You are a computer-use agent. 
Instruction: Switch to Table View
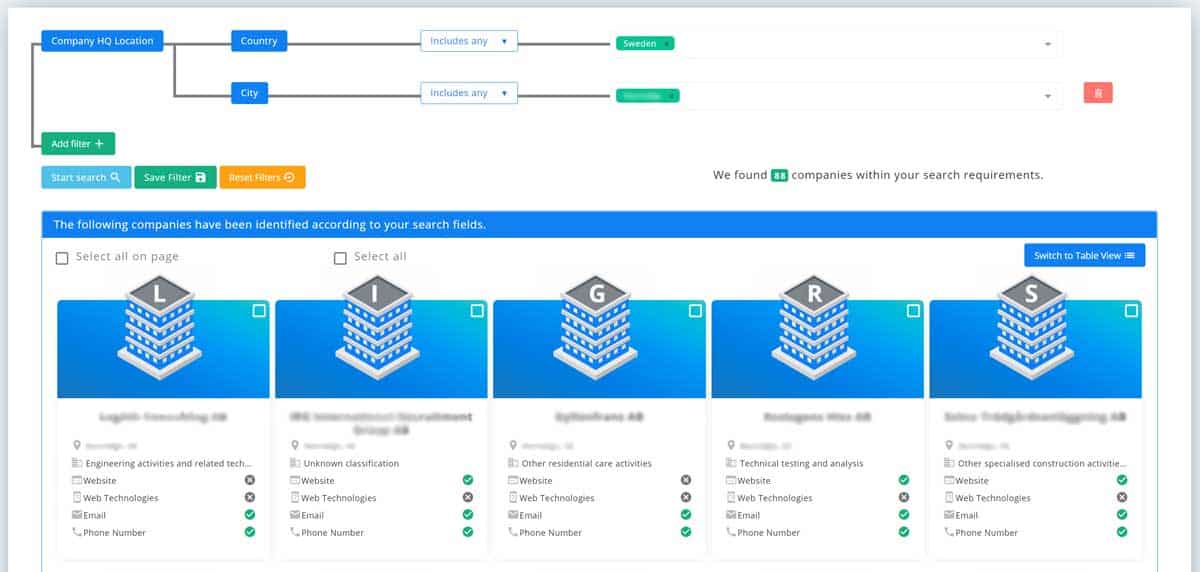1084,256
